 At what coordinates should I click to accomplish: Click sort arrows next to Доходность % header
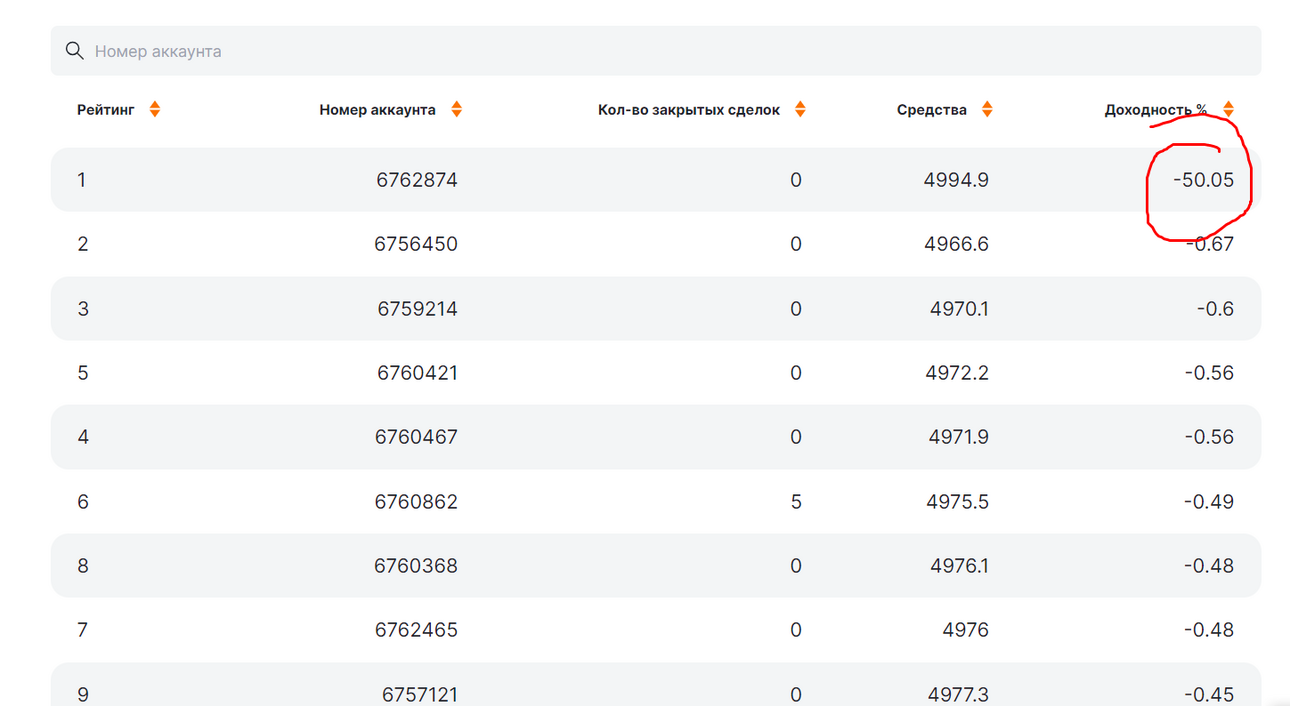[1228, 110]
